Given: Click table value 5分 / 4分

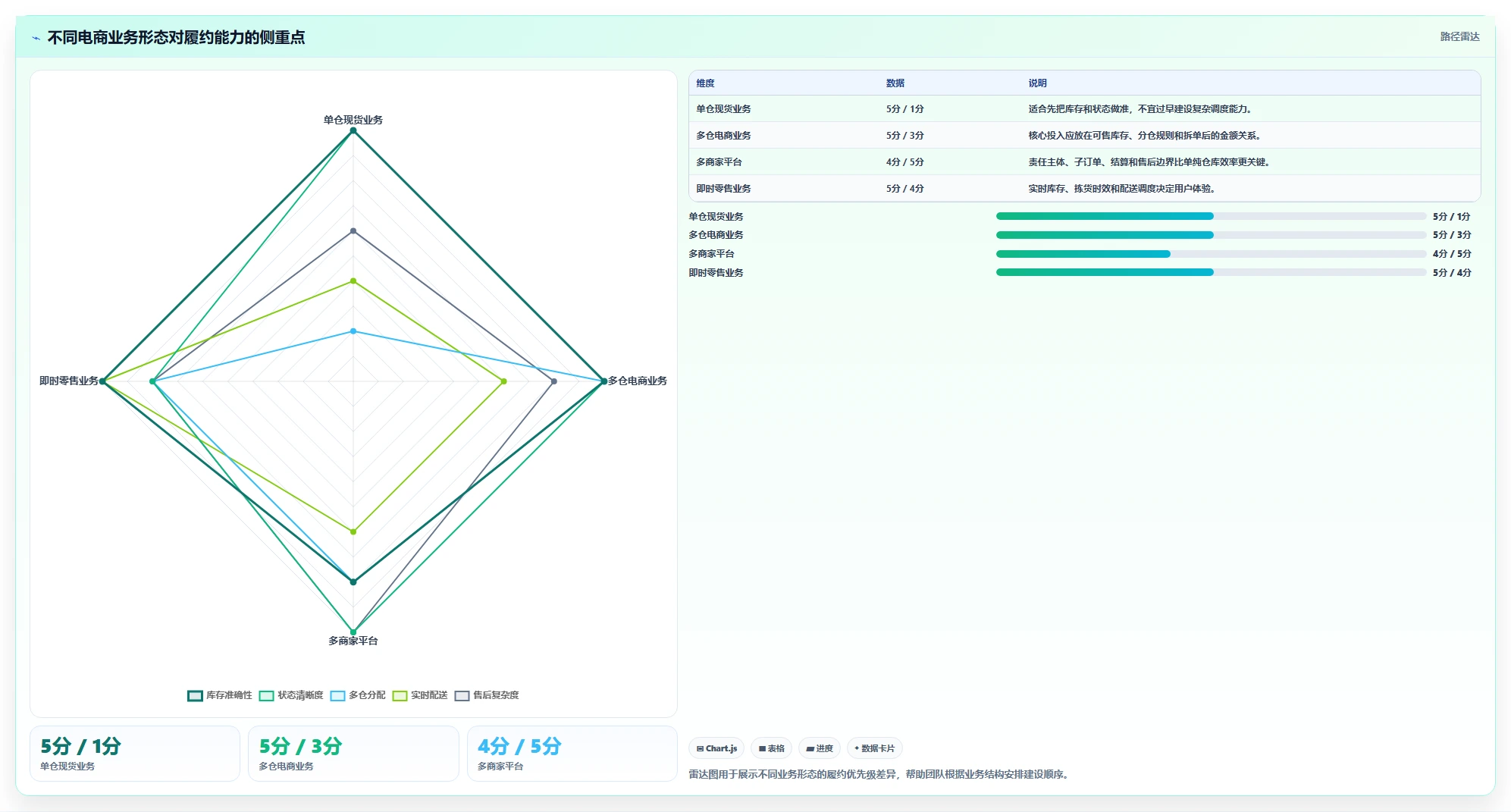Looking at the screenshot, I should (x=904, y=189).
